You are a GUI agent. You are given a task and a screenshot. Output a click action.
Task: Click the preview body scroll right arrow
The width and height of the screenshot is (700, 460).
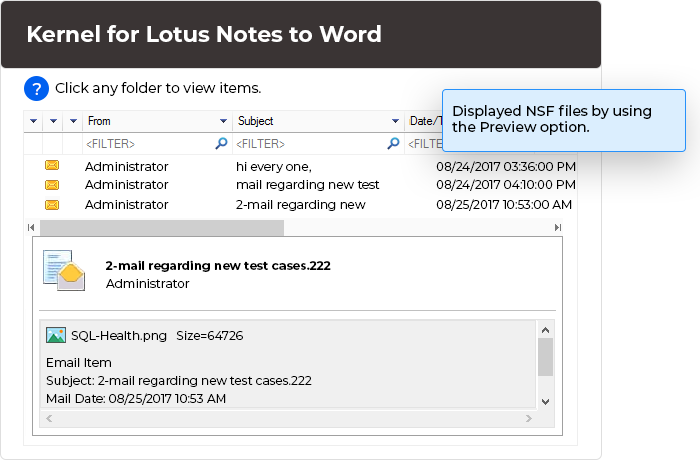(529, 418)
